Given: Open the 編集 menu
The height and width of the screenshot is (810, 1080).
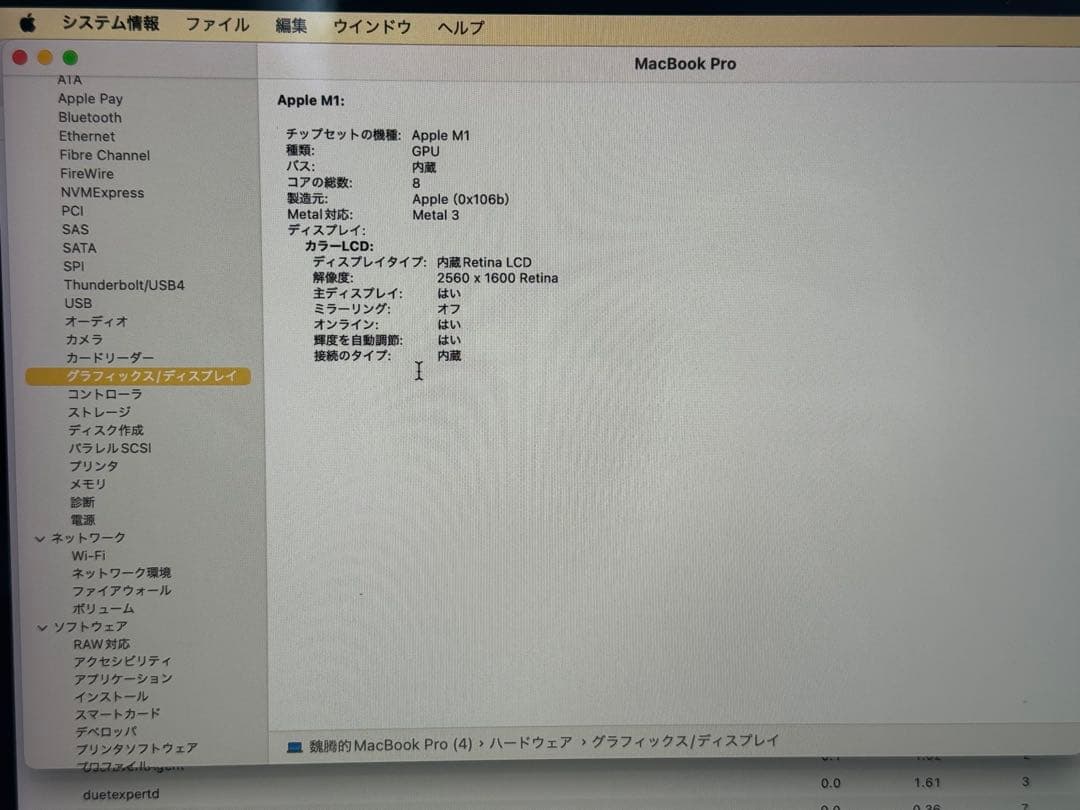Looking at the screenshot, I should (291, 25).
